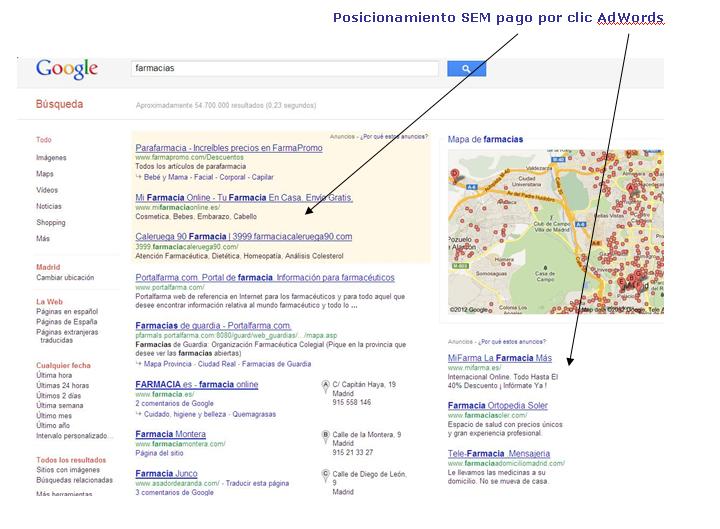Select the 'Shopping' search filter
720x529 pixels.
[x=51, y=222]
